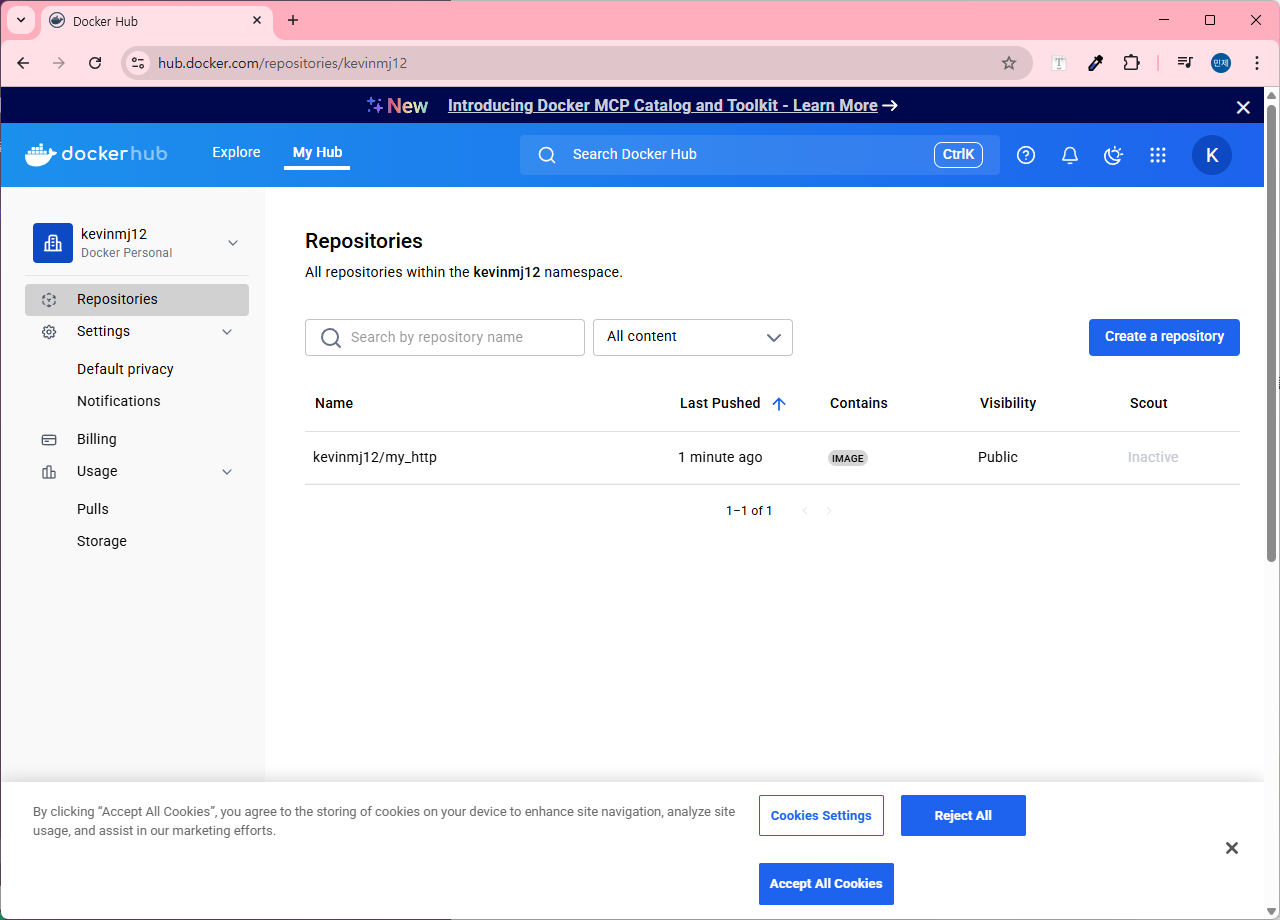Image resolution: width=1280 pixels, height=920 pixels.
Task: Go to the Explore tab
Action: click(236, 153)
